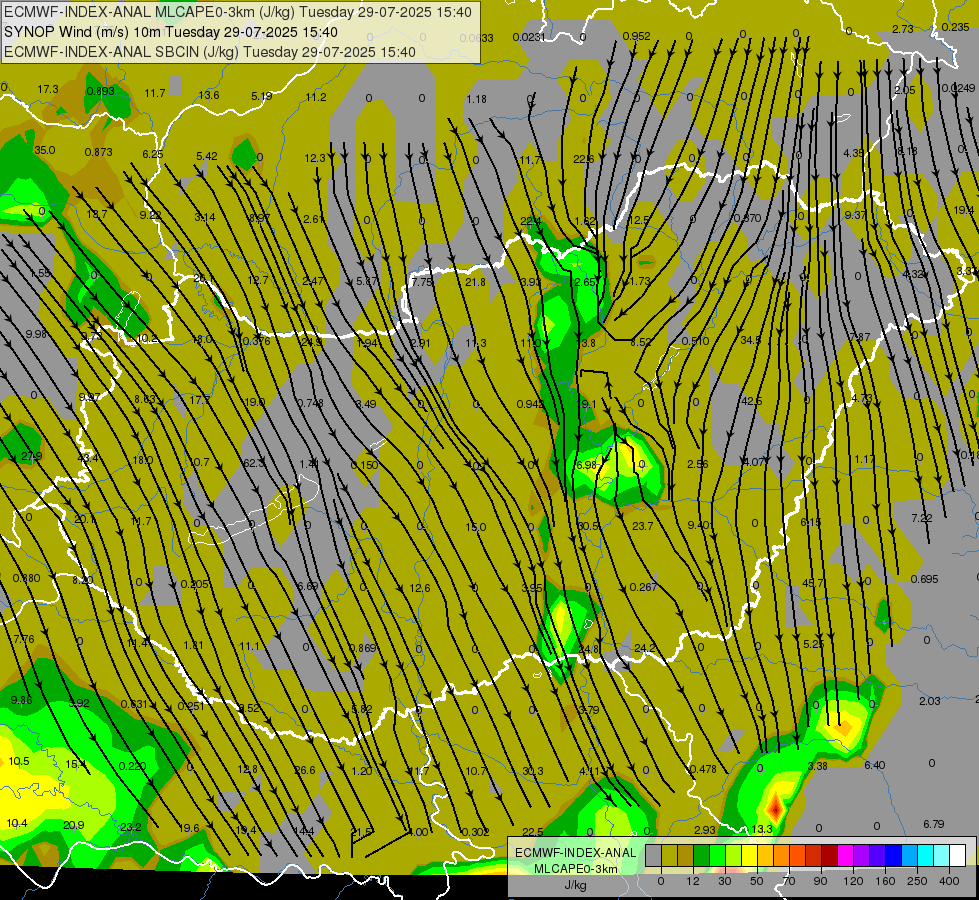Viewport: 979px width, 900px height.
Task: Click the white legend swatch at the end
Action: (x=958, y=855)
